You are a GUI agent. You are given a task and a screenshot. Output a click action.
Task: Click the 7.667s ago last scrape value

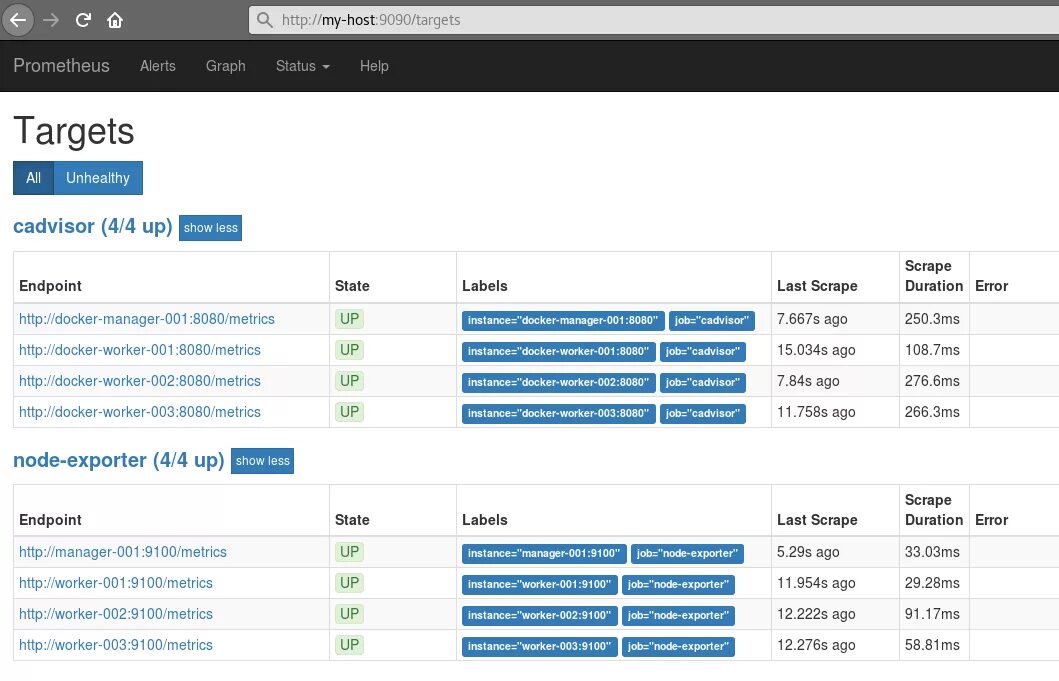click(812, 319)
